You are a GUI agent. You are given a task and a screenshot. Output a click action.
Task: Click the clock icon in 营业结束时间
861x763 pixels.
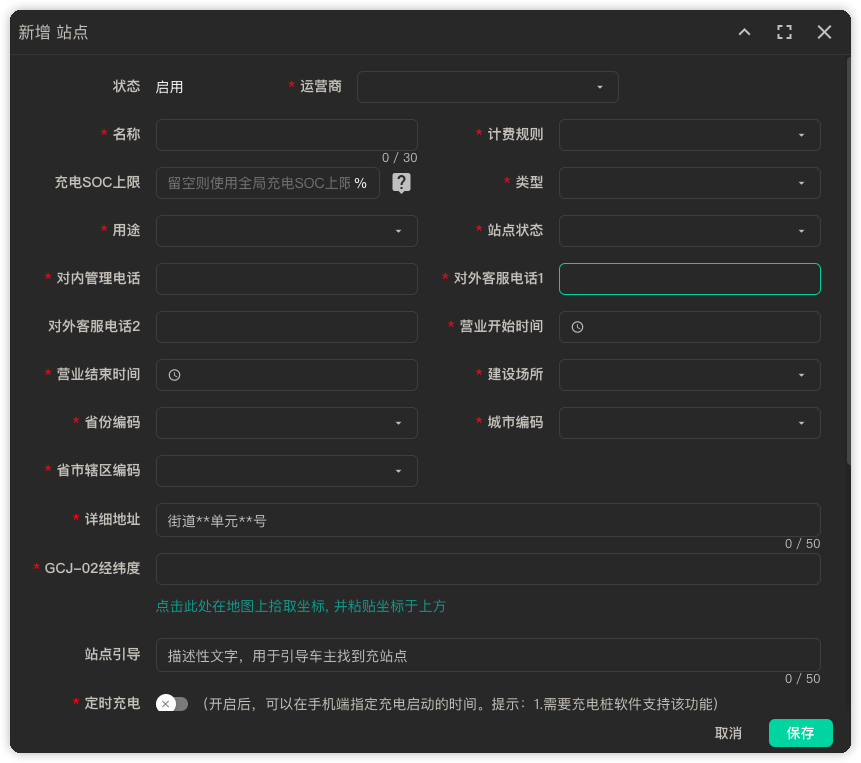174,375
